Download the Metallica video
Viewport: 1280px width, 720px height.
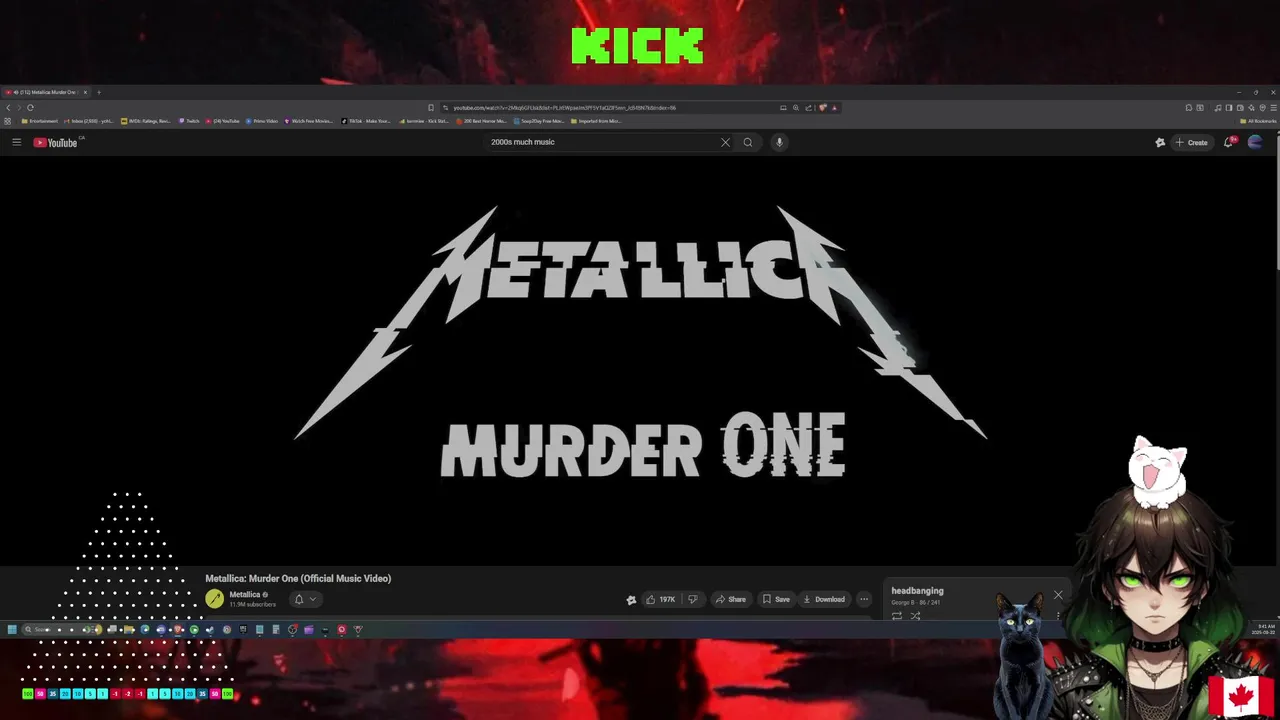(824, 599)
